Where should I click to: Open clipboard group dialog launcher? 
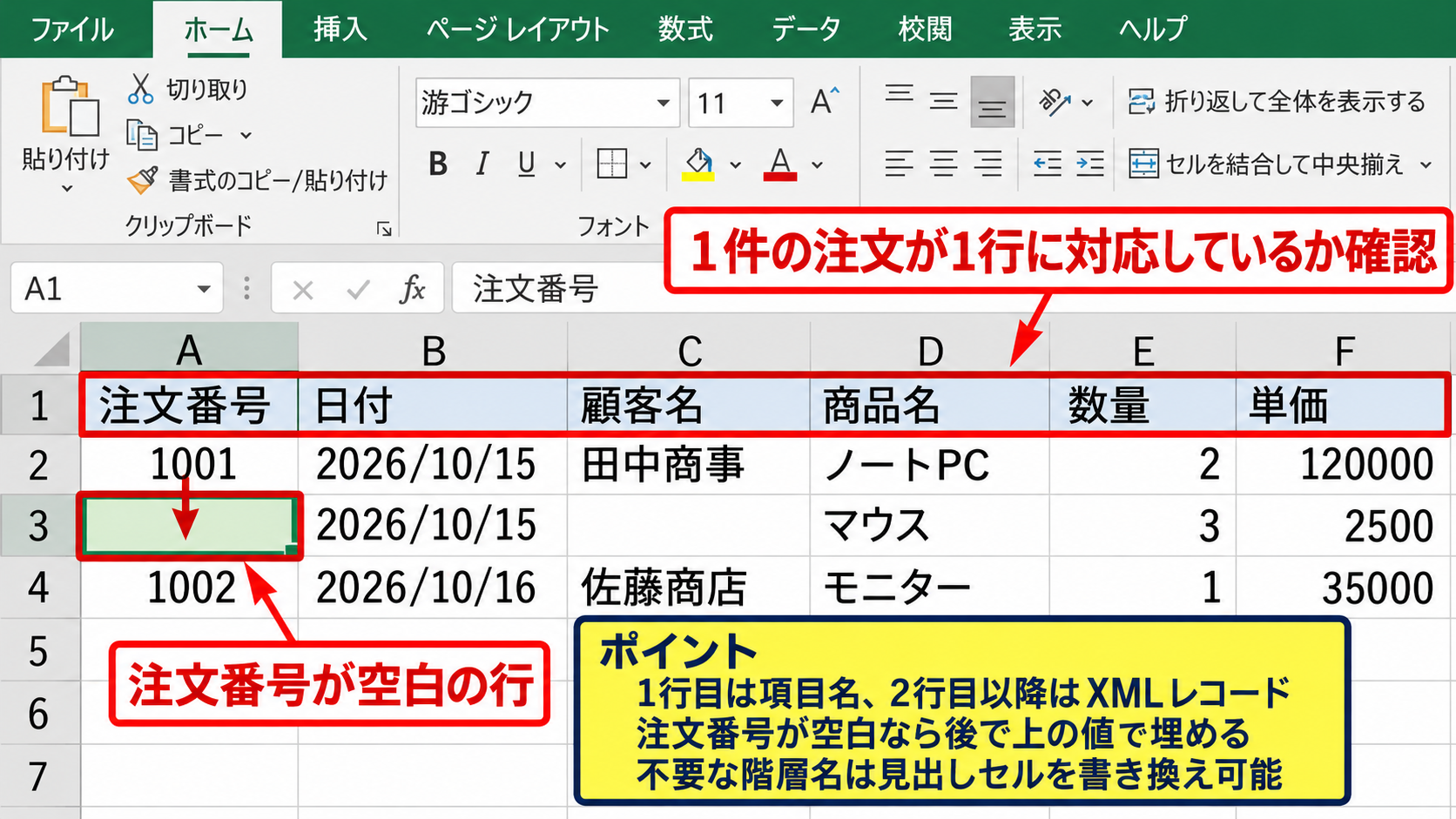point(383,228)
